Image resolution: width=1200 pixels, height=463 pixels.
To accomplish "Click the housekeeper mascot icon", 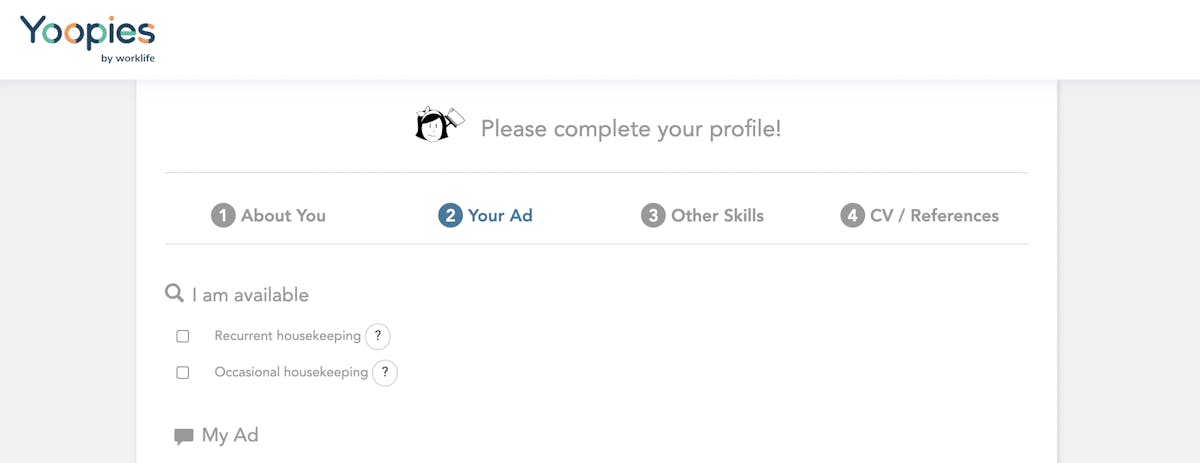I will [x=440, y=125].
